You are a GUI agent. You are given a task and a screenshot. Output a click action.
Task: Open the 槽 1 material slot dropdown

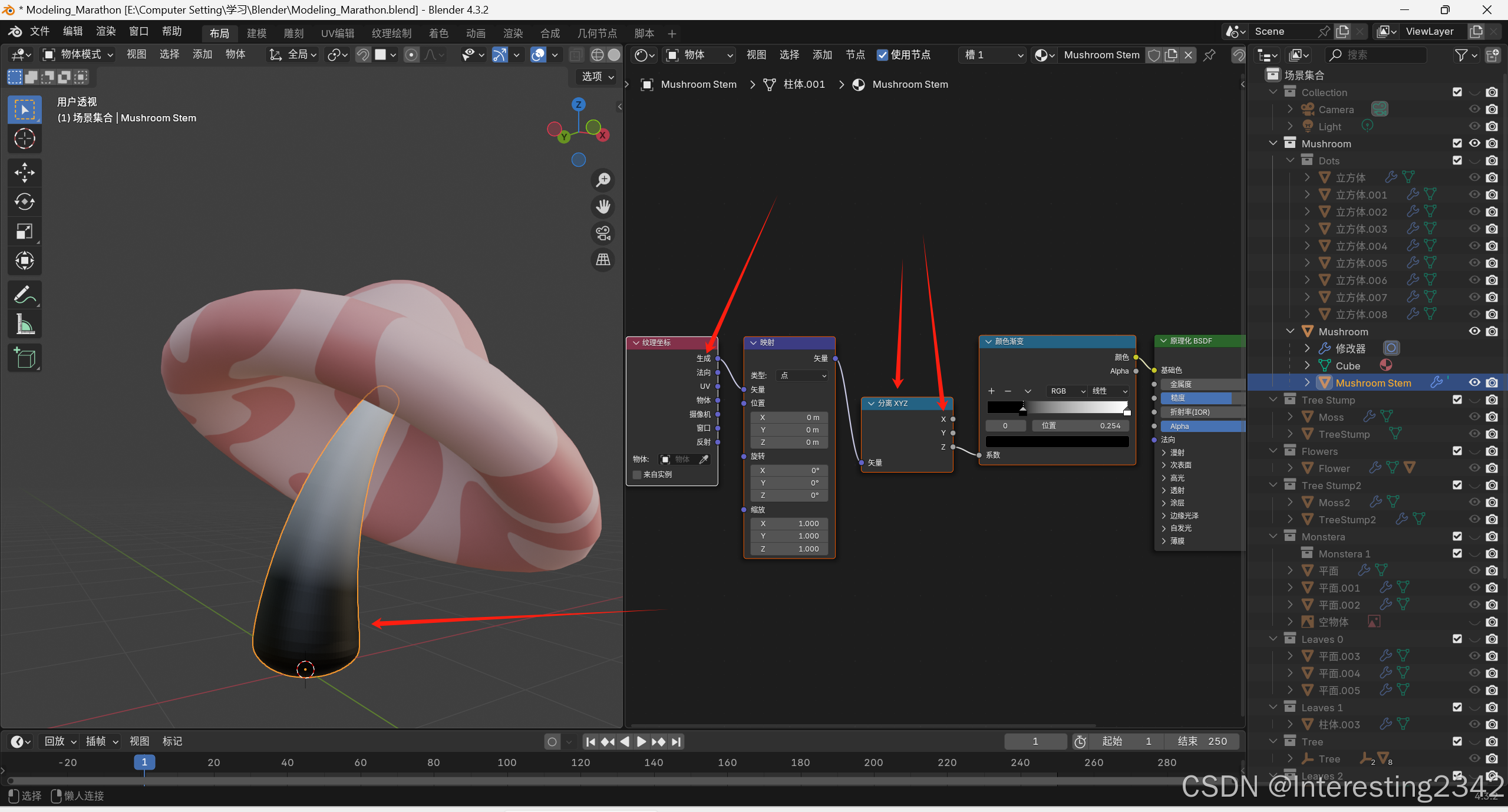pos(993,55)
